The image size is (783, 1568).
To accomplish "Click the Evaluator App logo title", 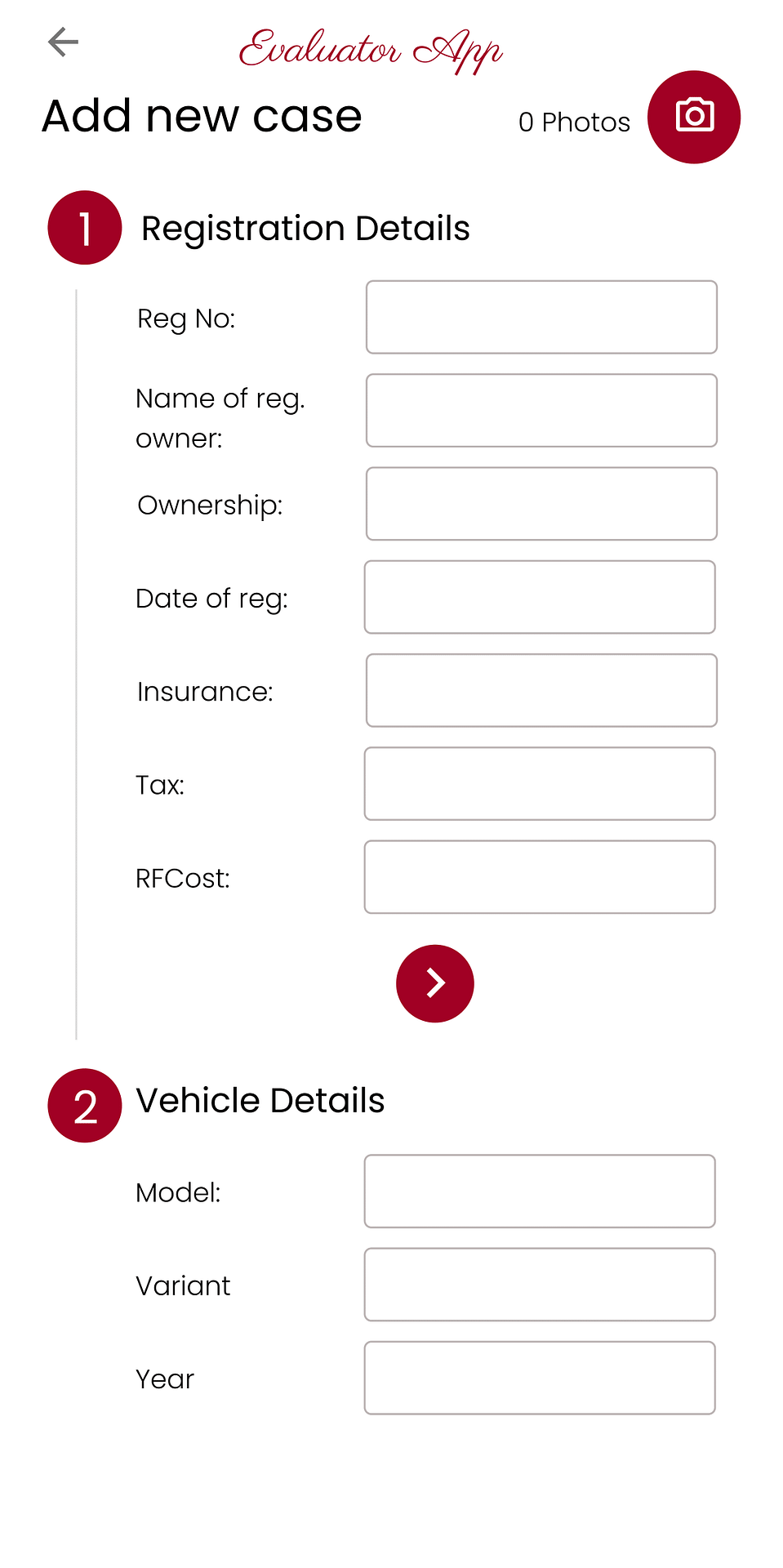I will click(x=371, y=50).
